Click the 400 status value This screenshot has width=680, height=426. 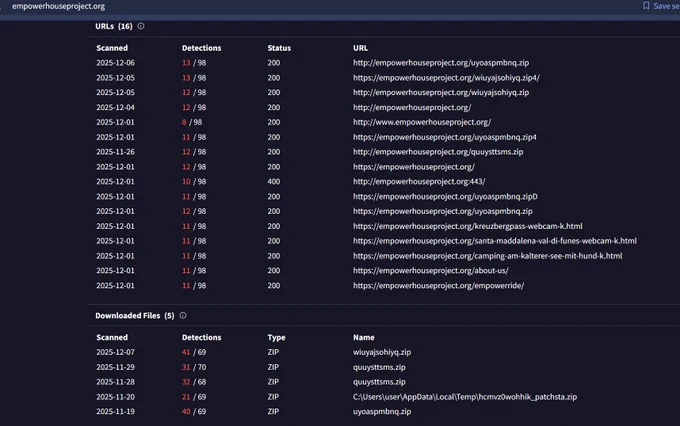tap(274, 181)
